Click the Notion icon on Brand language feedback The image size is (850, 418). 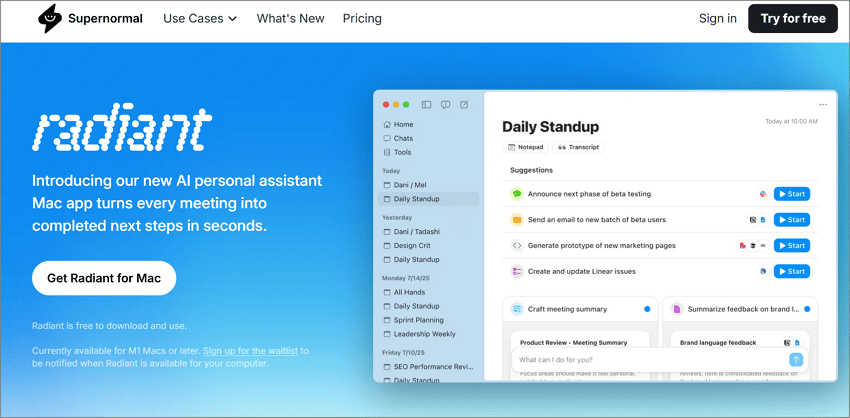787,343
